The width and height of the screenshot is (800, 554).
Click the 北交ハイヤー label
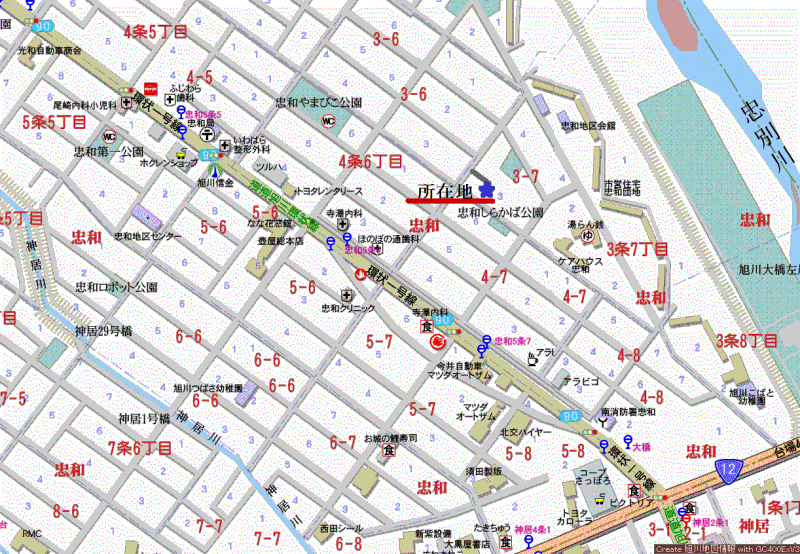pos(526,432)
